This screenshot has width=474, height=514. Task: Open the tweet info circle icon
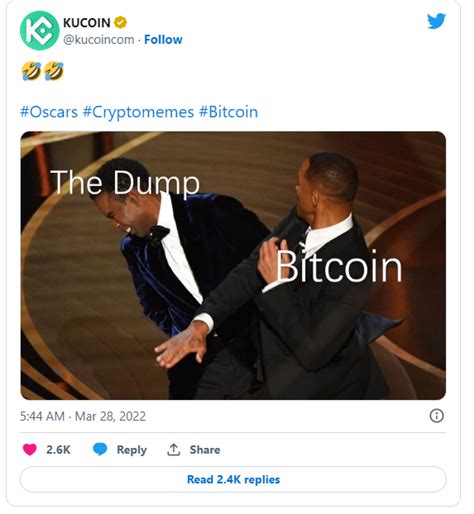coord(436,416)
